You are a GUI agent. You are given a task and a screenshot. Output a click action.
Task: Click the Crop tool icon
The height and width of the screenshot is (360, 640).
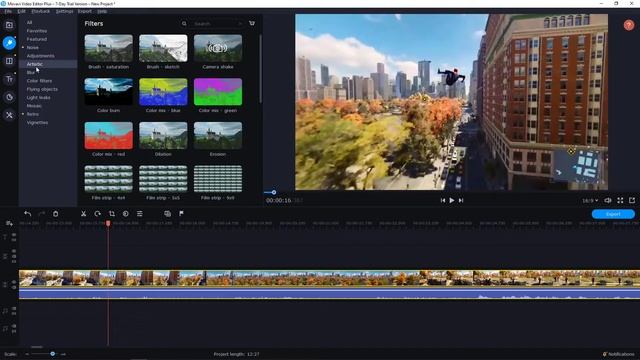point(111,213)
